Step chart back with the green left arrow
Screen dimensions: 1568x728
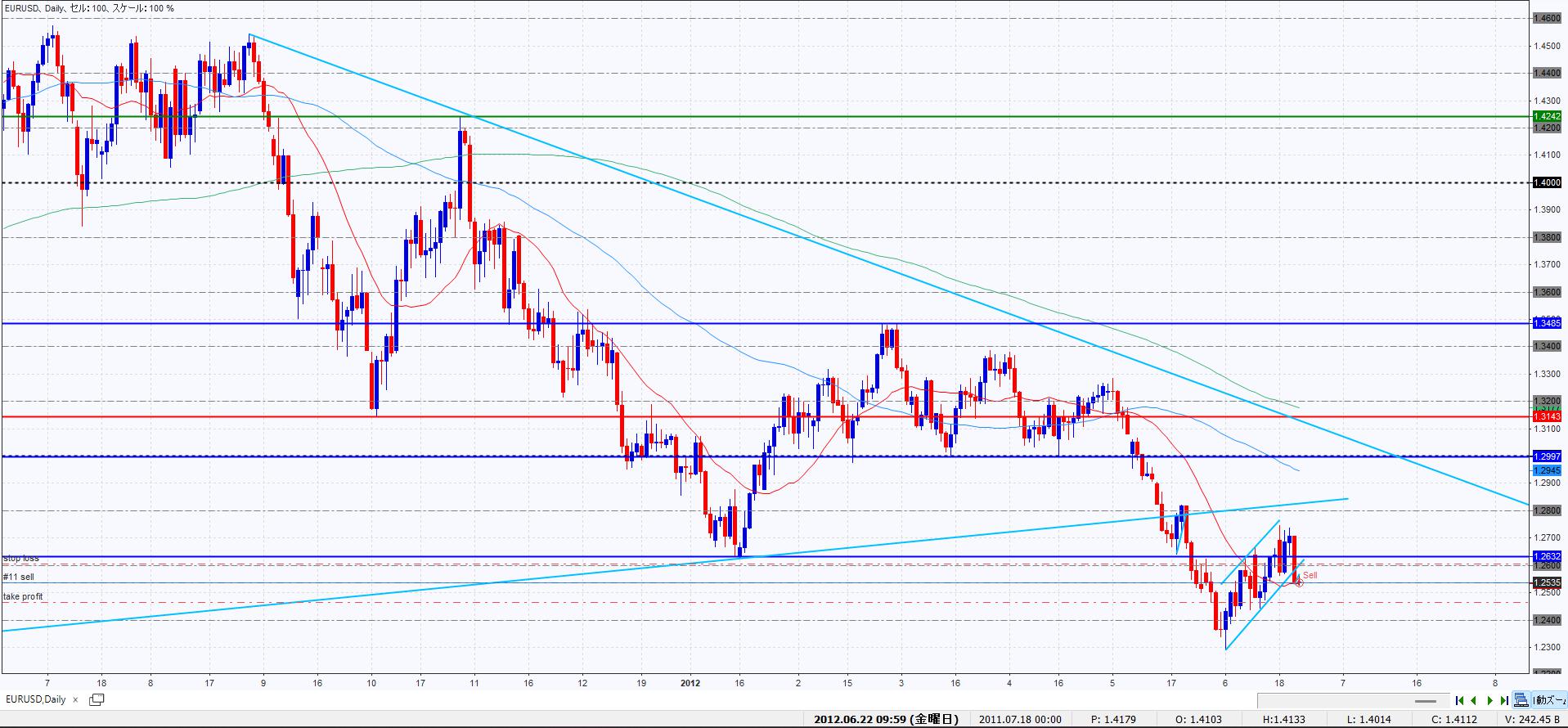[1474, 700]
